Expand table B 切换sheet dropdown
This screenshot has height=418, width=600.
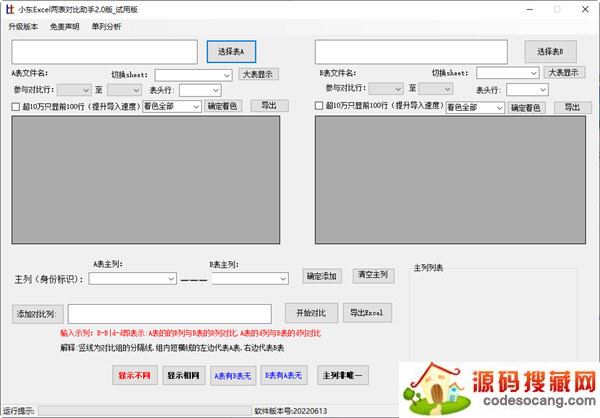pyautogui.click(x=508, y=73)
